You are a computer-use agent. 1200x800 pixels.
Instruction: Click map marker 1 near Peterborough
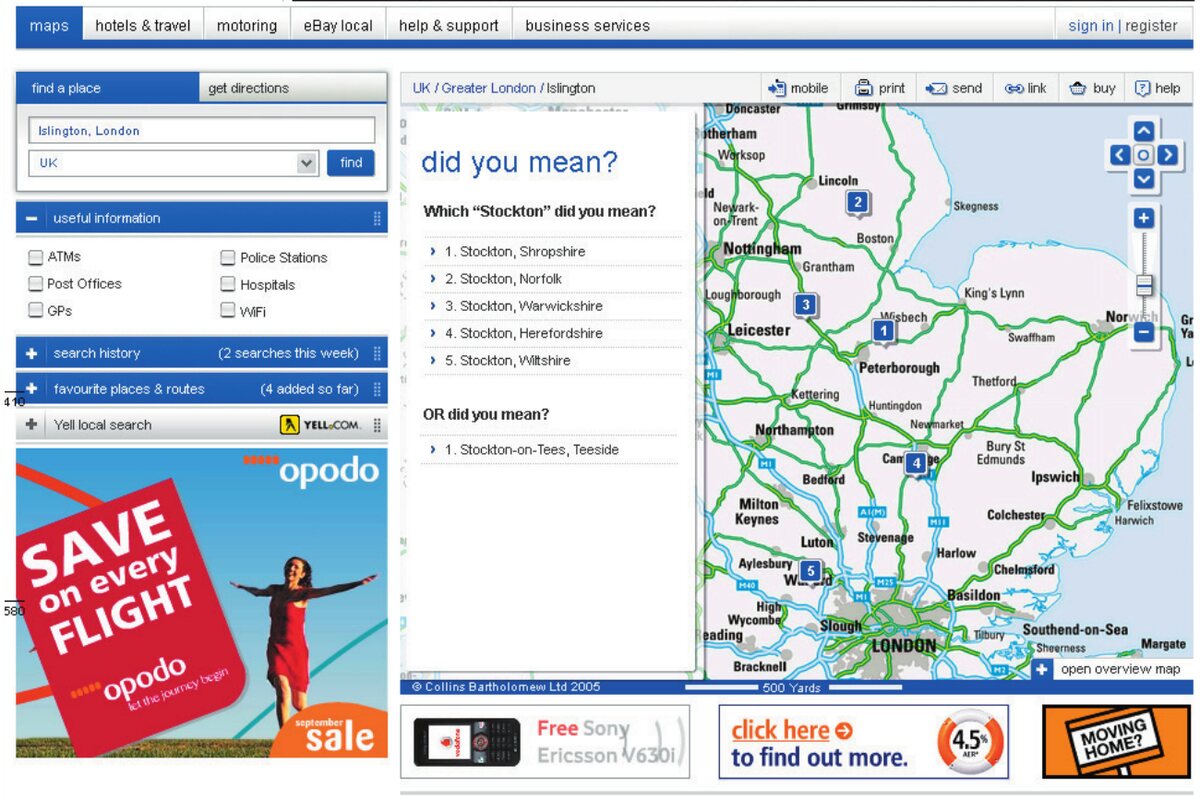point(883,330)
